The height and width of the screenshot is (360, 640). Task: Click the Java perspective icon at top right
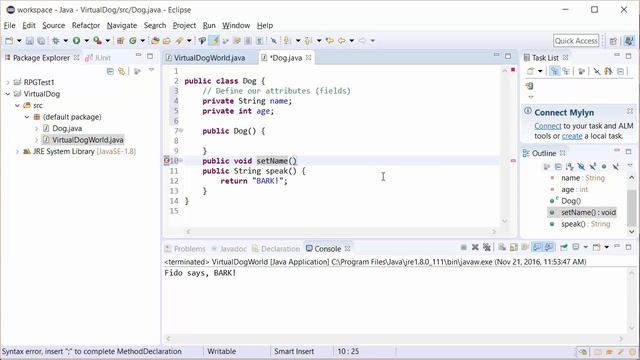[629, 41]
